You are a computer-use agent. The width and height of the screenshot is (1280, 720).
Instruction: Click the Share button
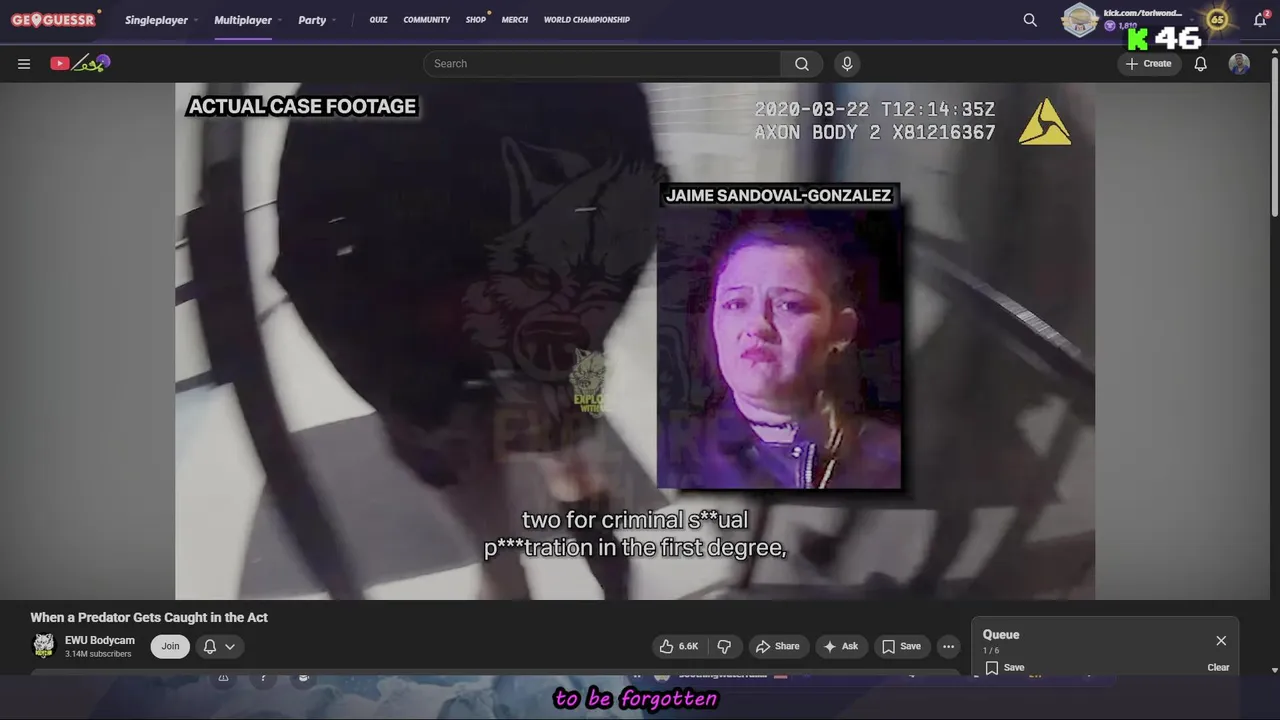tap(777, 646)
